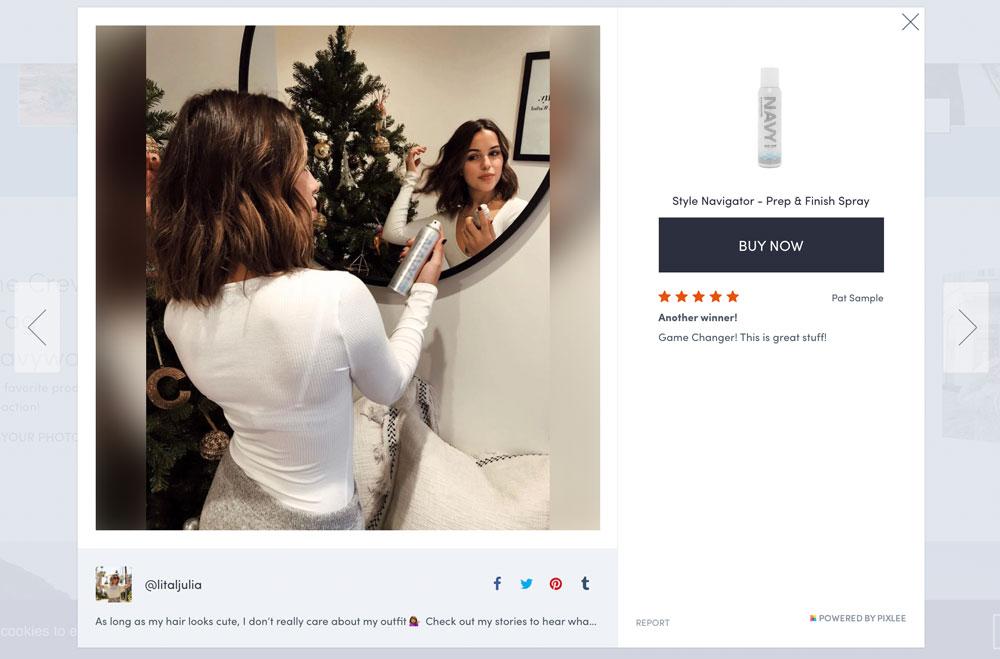1000x659 pixels.
Task: Expand the truncated photo caption text
Action: 346,621
